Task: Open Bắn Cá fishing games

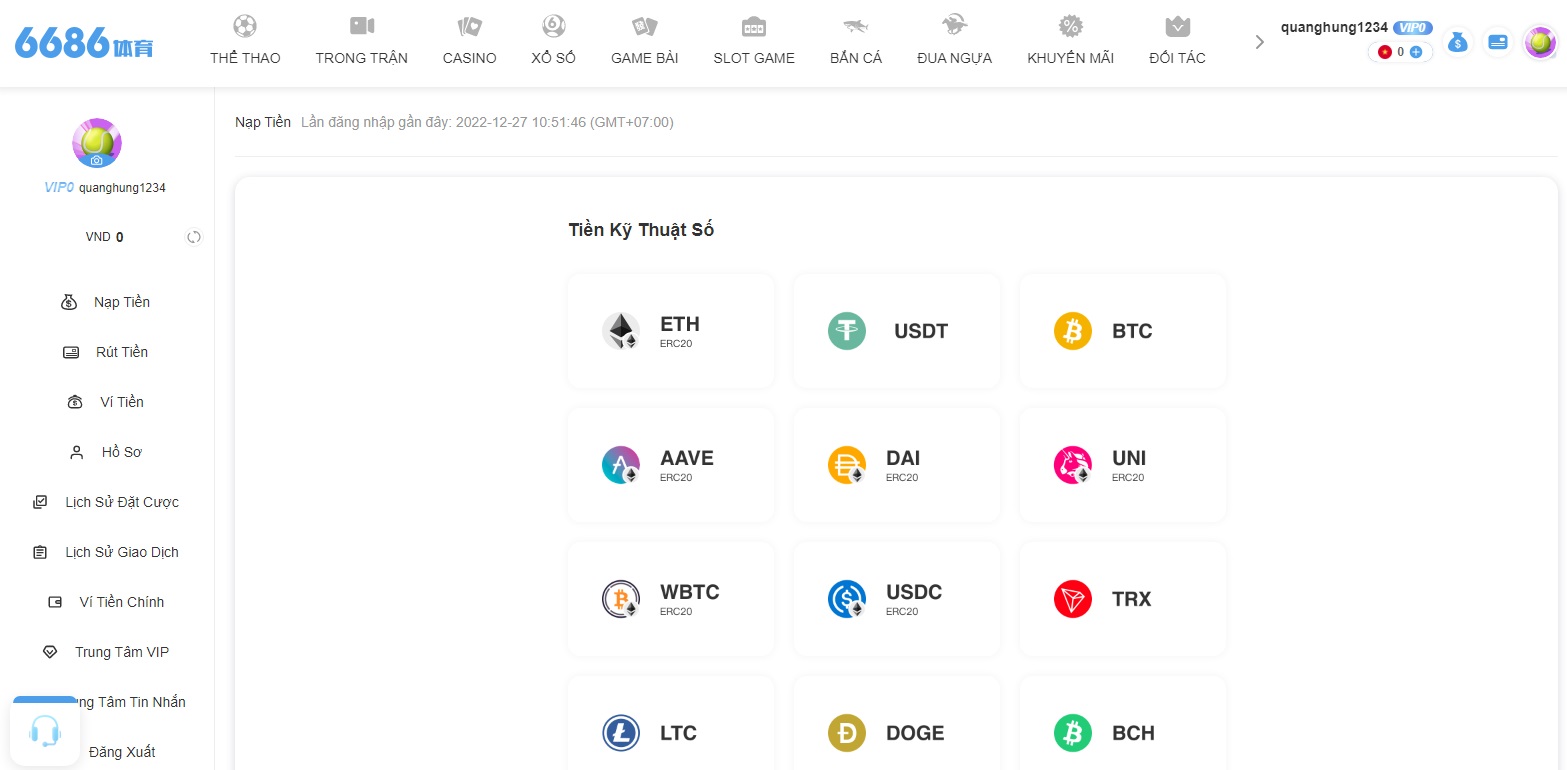Action: click(x=856, y=40)
